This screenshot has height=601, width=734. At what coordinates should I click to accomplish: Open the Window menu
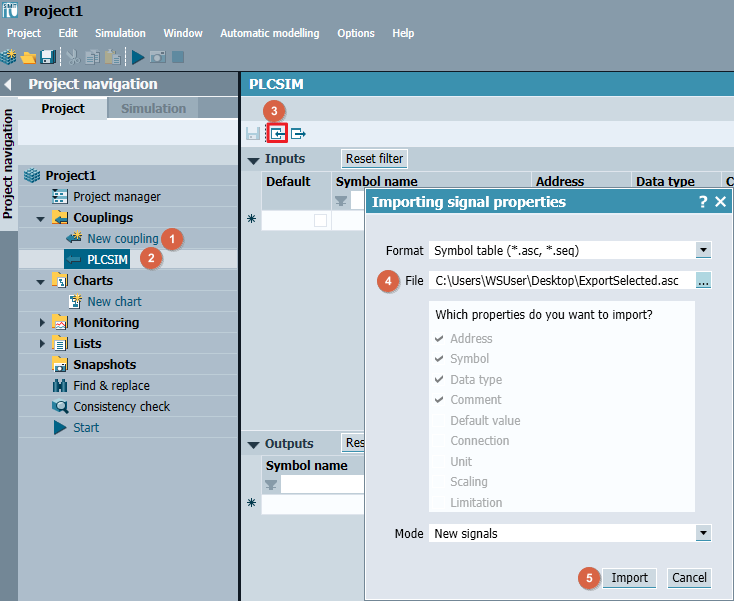[183, 33]
